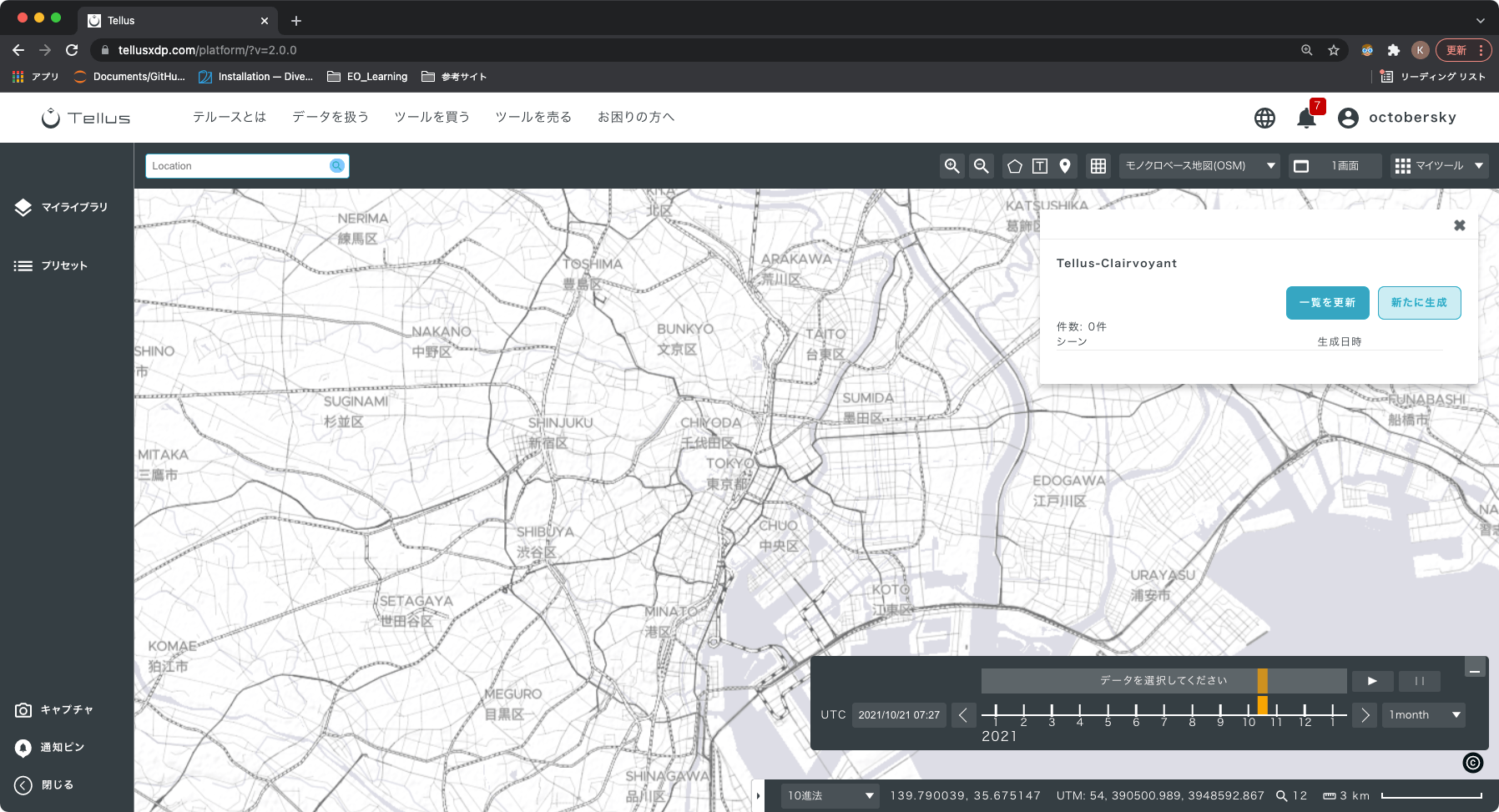Pause the timeline animation
The height and width of the screenshot is (812, 1499).
[x=1420, y=681]
